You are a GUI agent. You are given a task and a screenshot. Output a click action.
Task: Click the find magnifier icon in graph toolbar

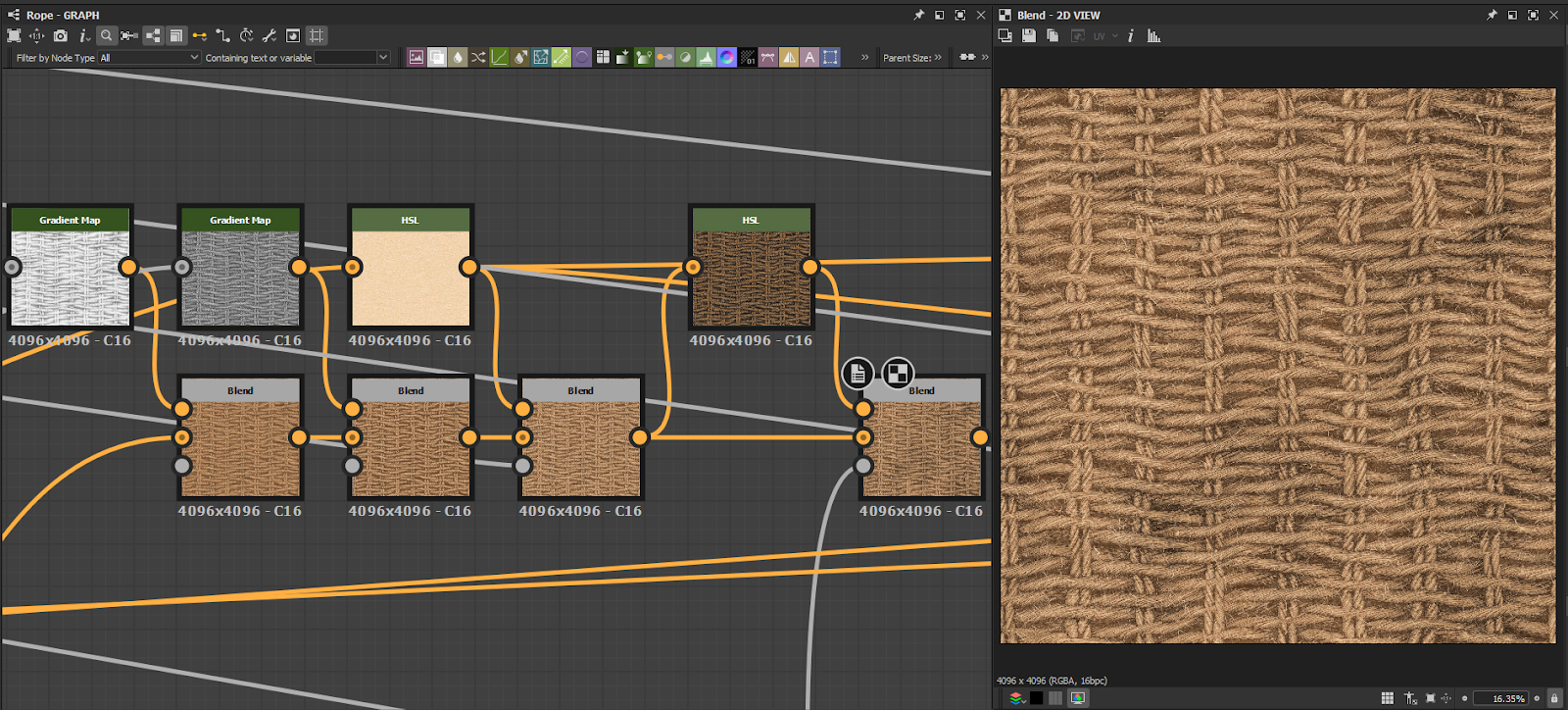[x=106, y=35]
